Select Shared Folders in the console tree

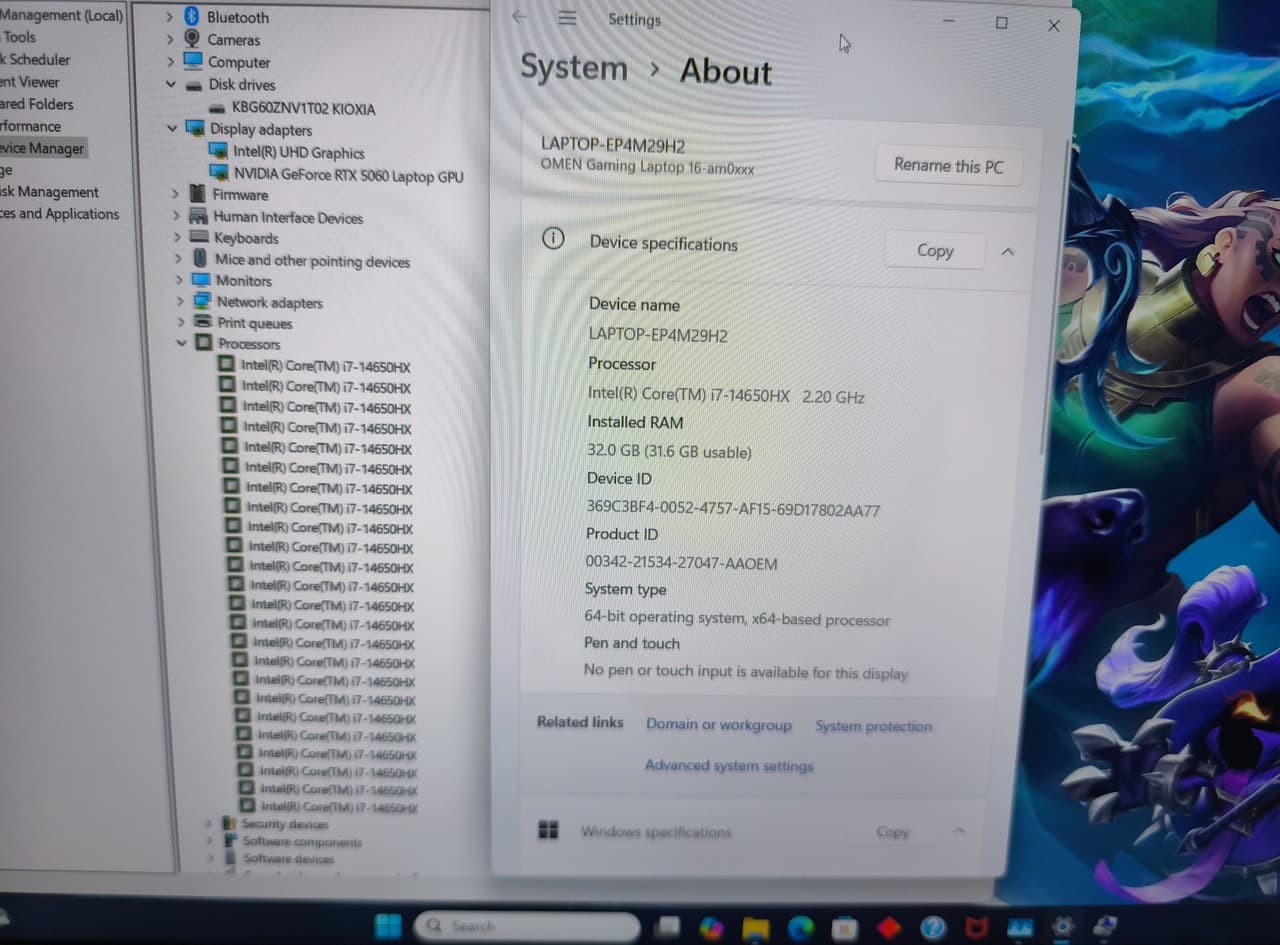tap(37, 104)
